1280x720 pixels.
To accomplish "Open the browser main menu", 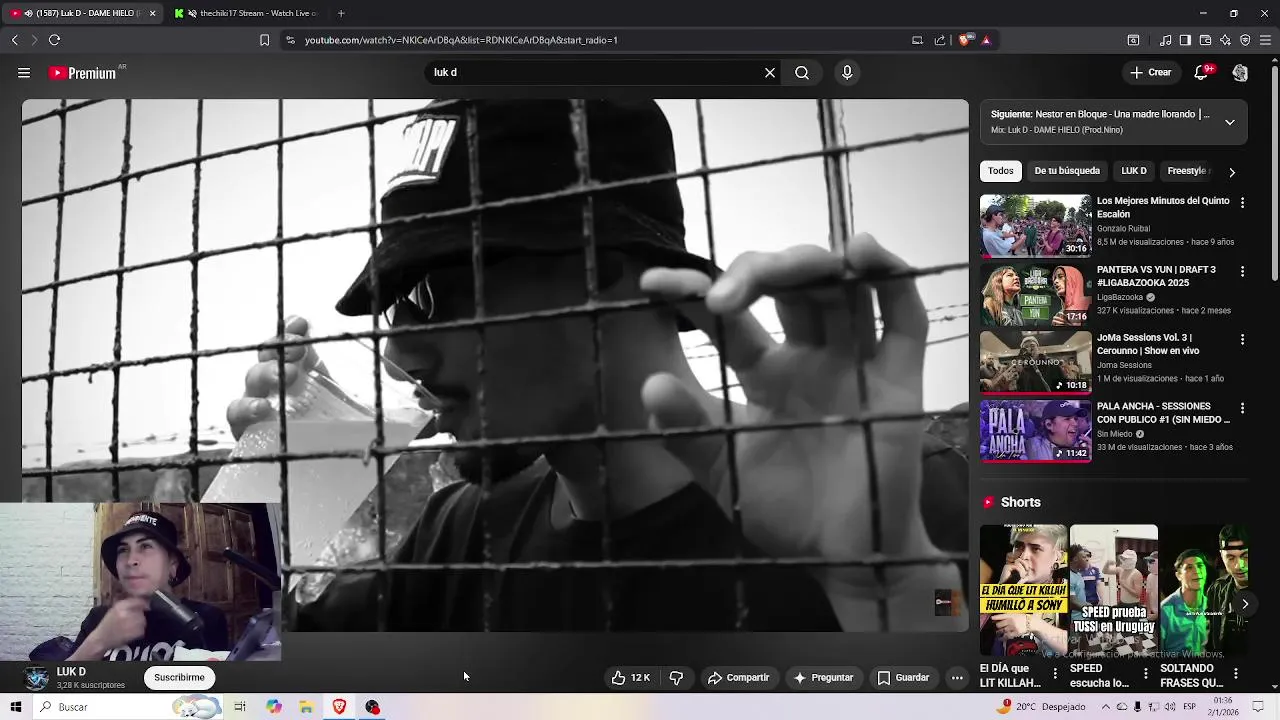I will pyautogui.click(x=1265, y=40).
